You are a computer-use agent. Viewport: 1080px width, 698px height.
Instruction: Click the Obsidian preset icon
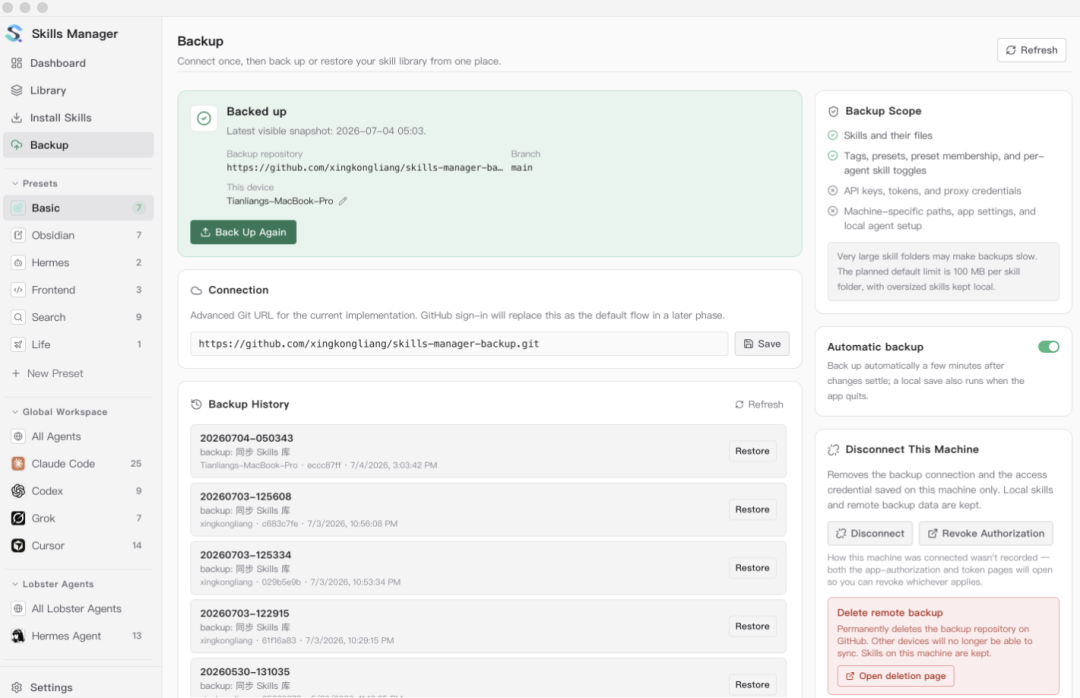tap(19, 235)
